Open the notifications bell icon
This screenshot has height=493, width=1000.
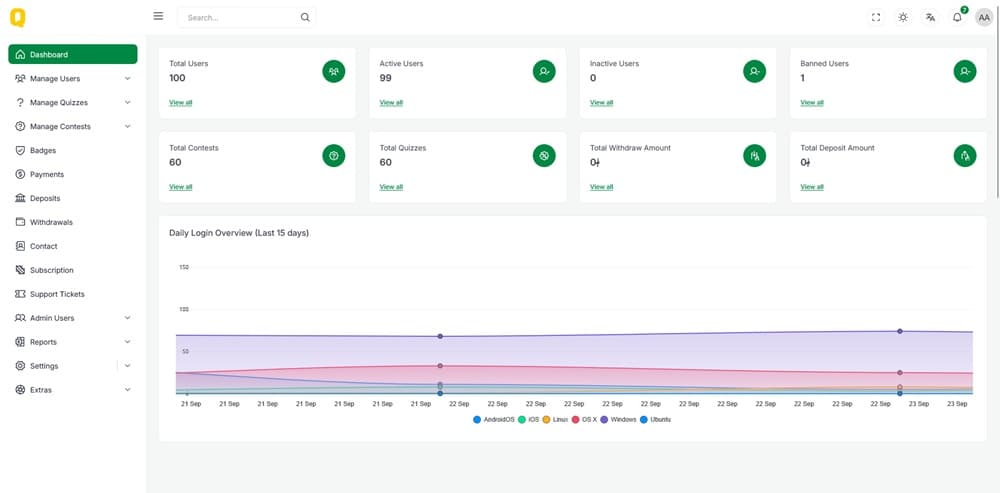click(957, 17)
